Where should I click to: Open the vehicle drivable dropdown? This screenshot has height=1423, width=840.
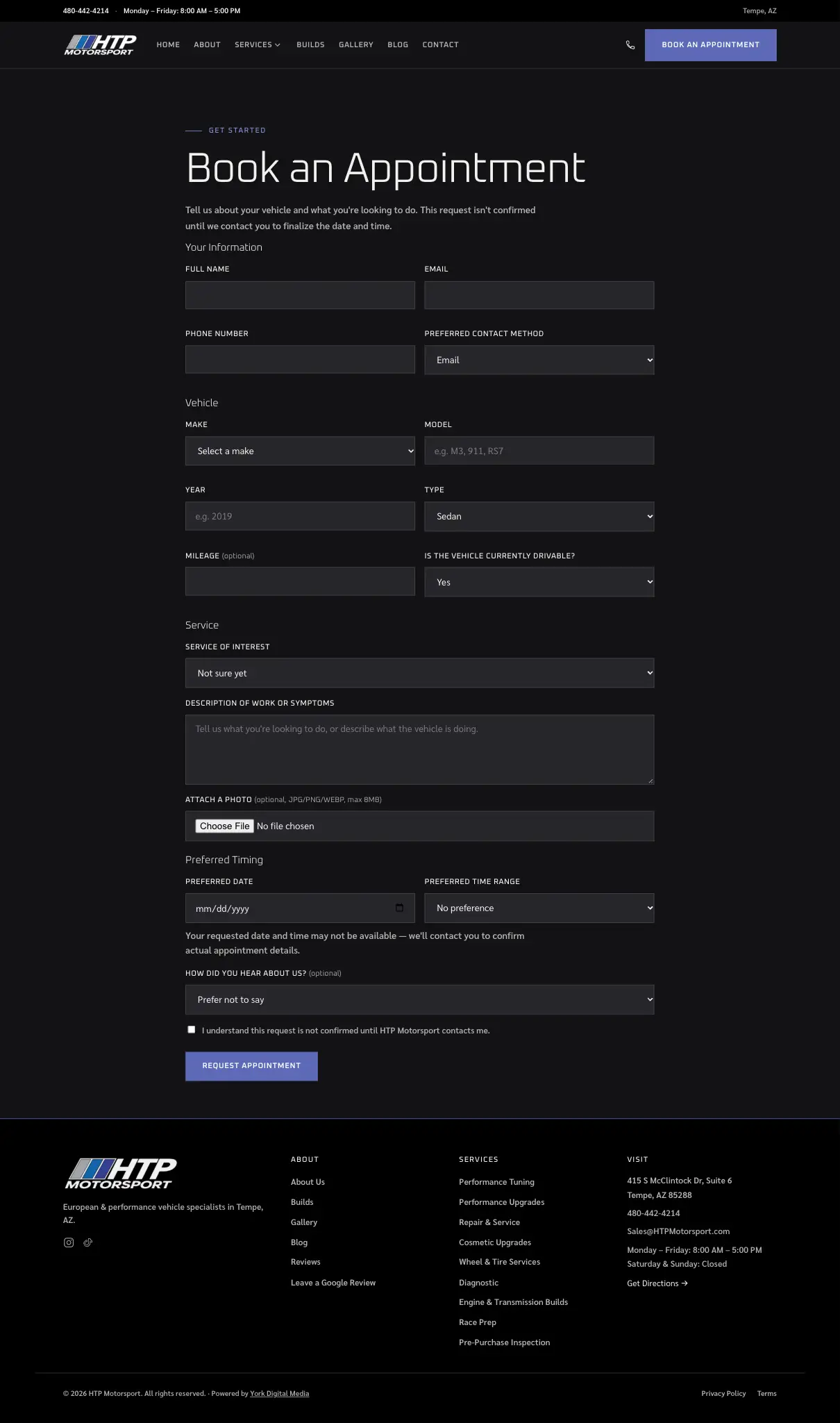click(539, 582)
